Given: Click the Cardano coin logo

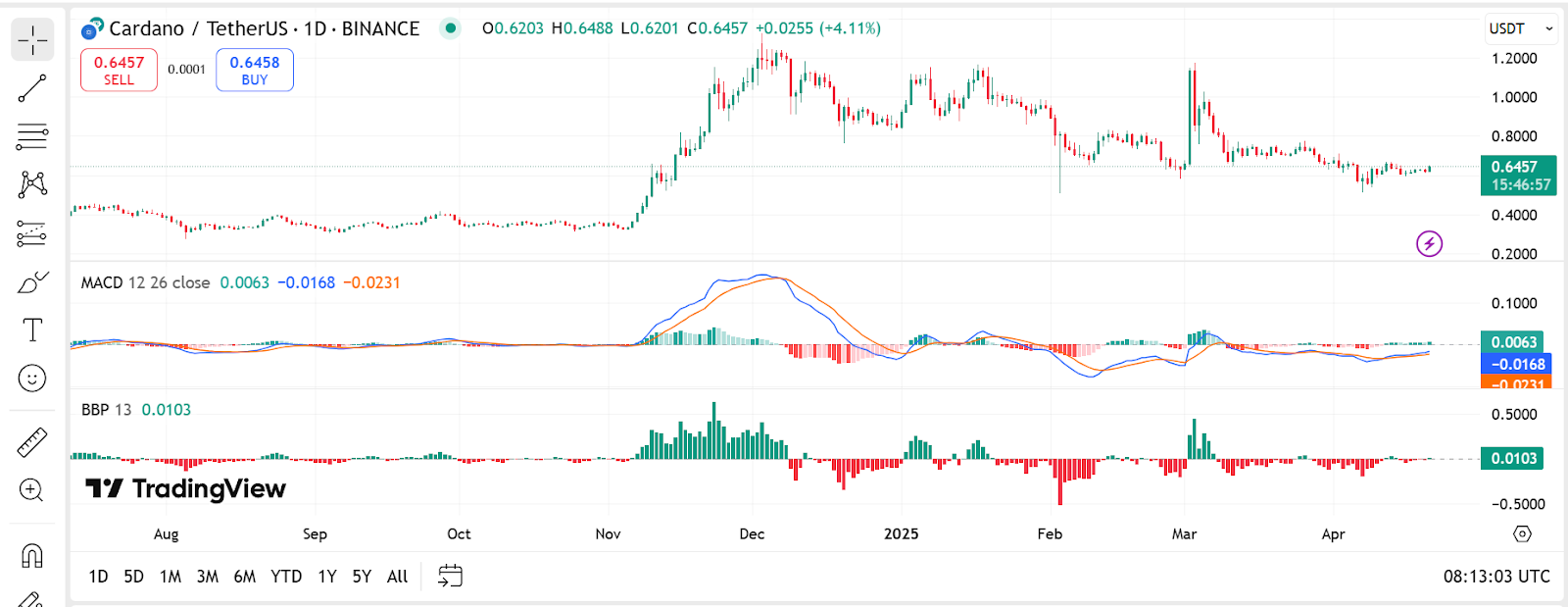Looking at the screenshot, I should tap(92, 28).
